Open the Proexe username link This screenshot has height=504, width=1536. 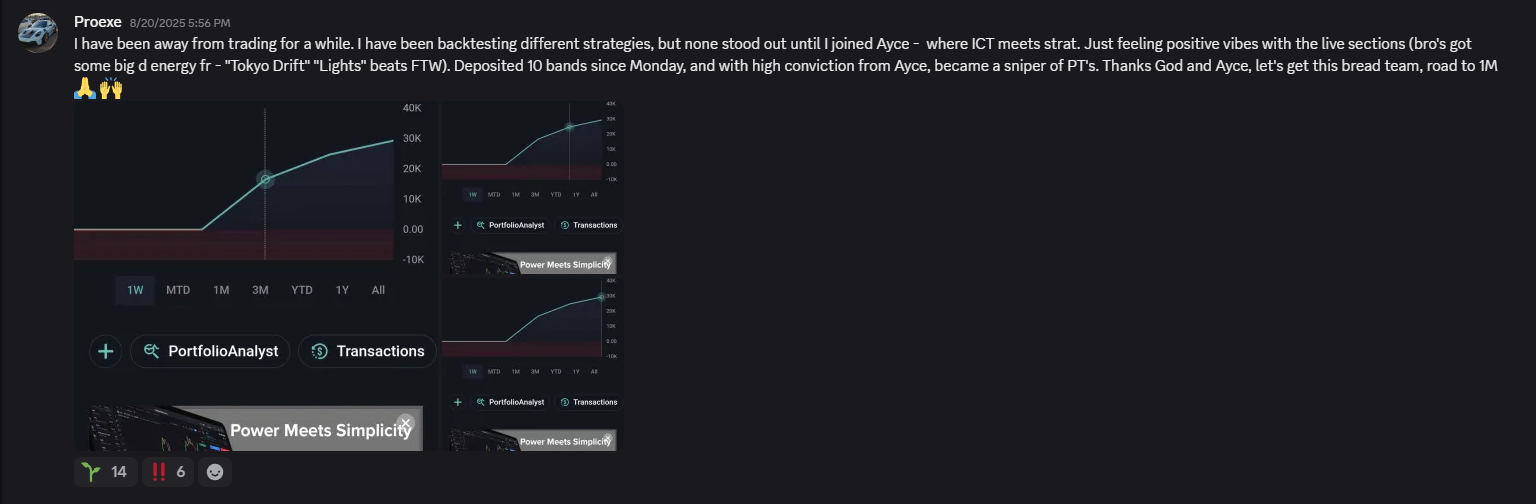97,21
